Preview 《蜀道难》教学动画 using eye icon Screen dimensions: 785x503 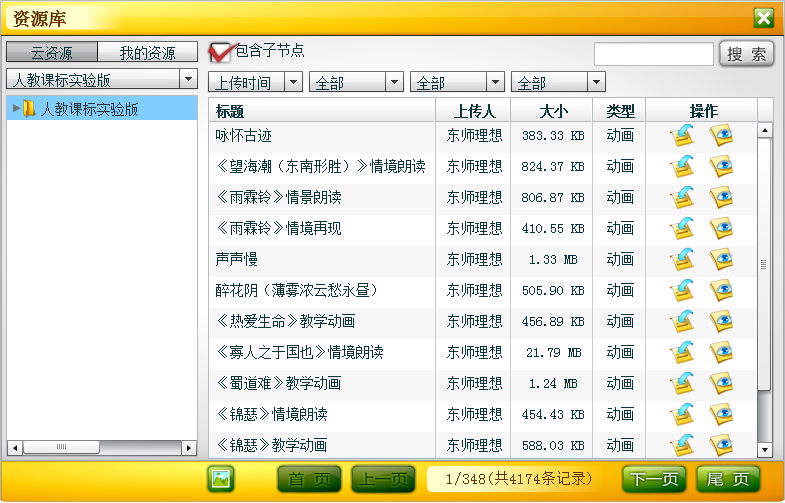[x=721, y=383]
